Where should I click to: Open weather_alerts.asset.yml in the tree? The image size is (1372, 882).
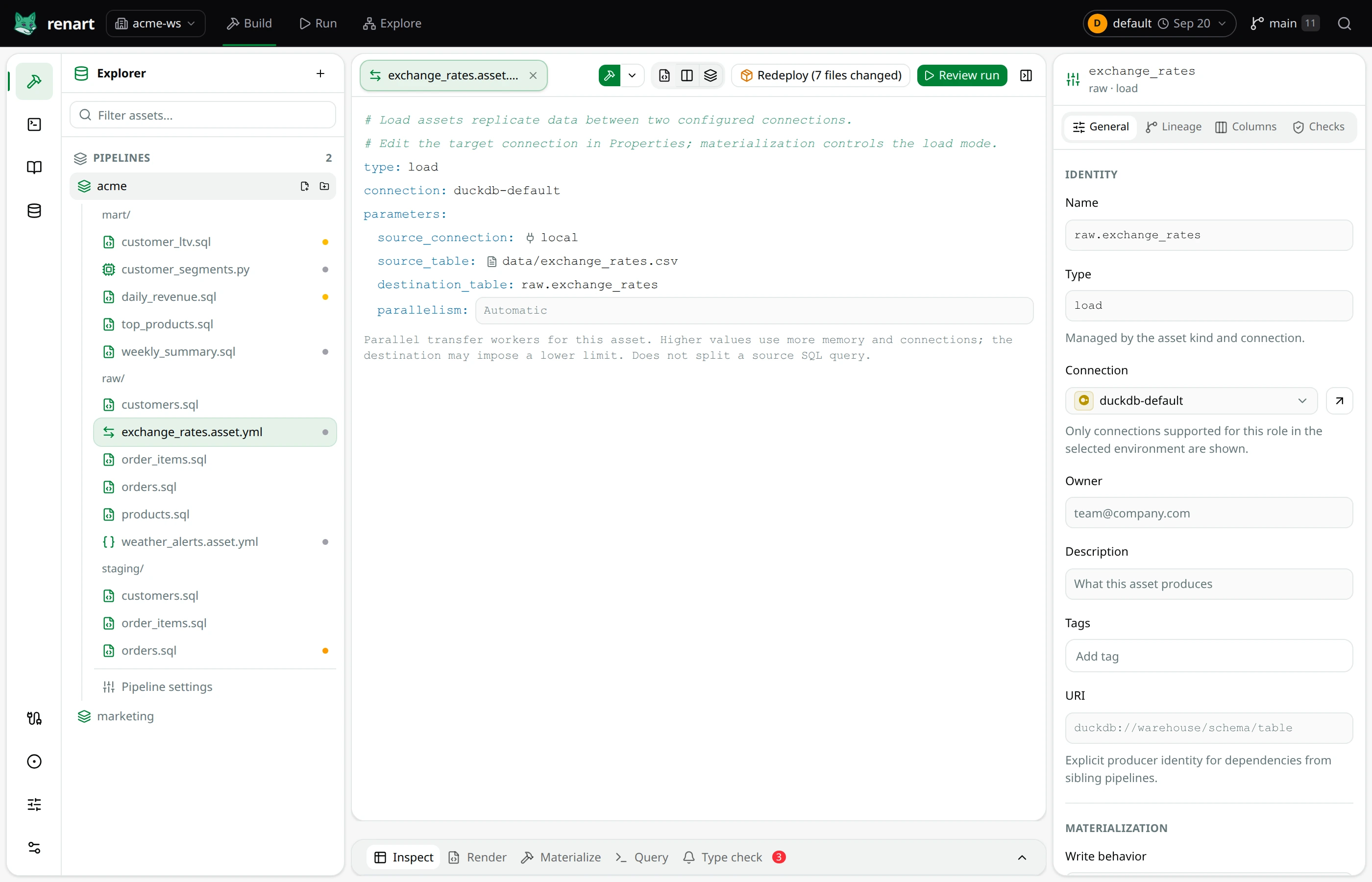(215, 542)
